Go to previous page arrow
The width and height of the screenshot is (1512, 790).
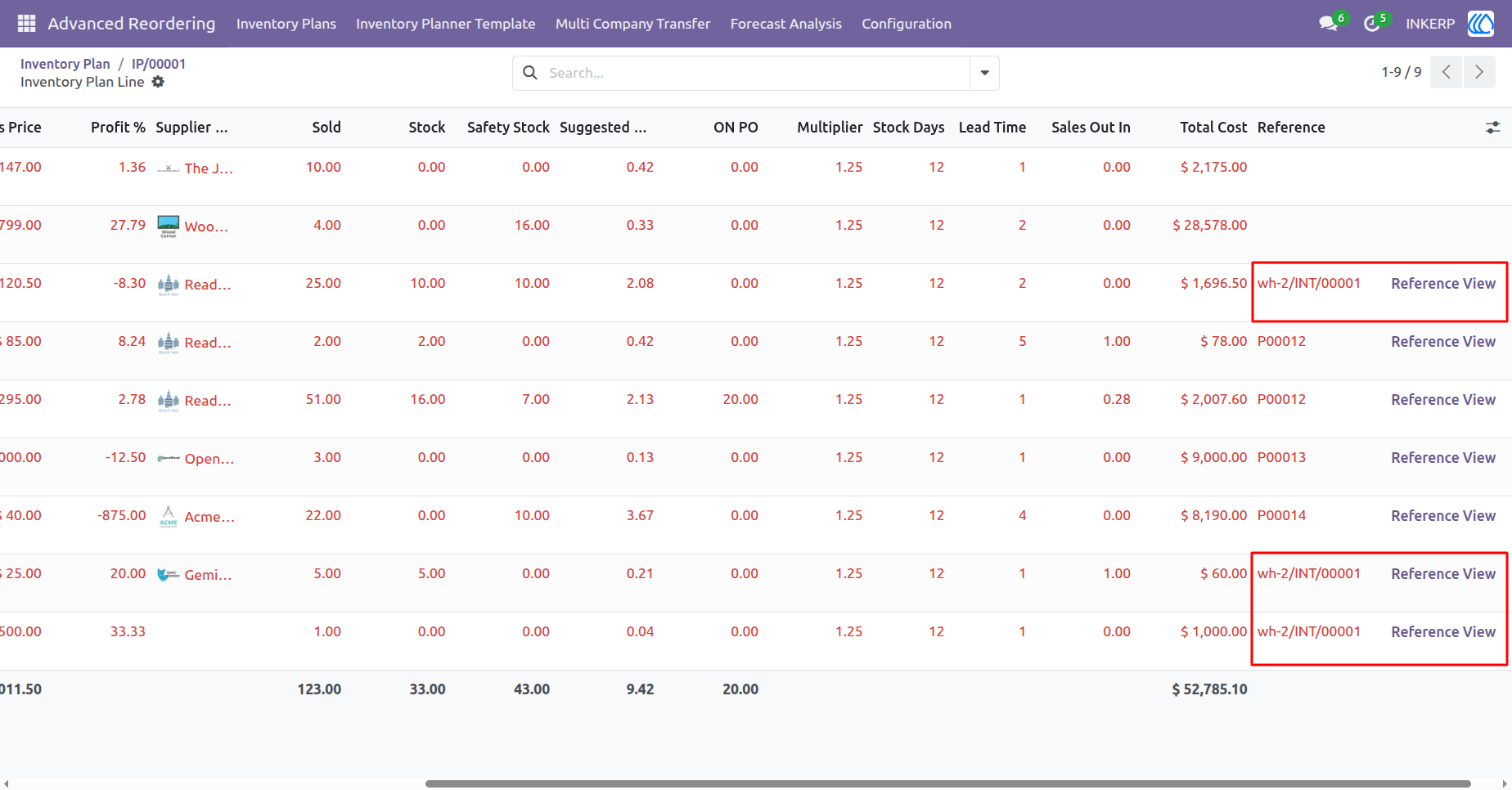1447,72
